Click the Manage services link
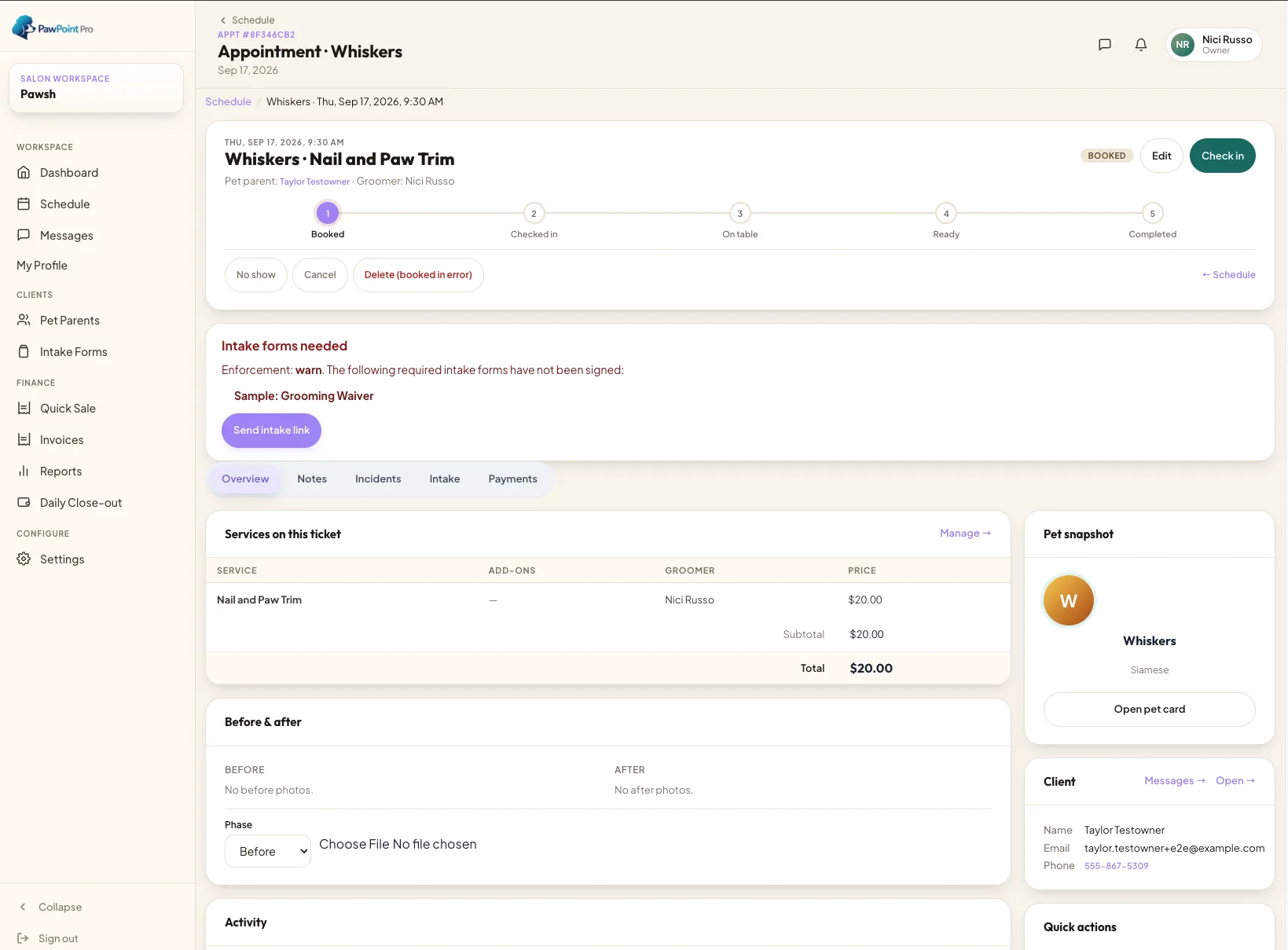1288x950 pixels. [966, 533]
